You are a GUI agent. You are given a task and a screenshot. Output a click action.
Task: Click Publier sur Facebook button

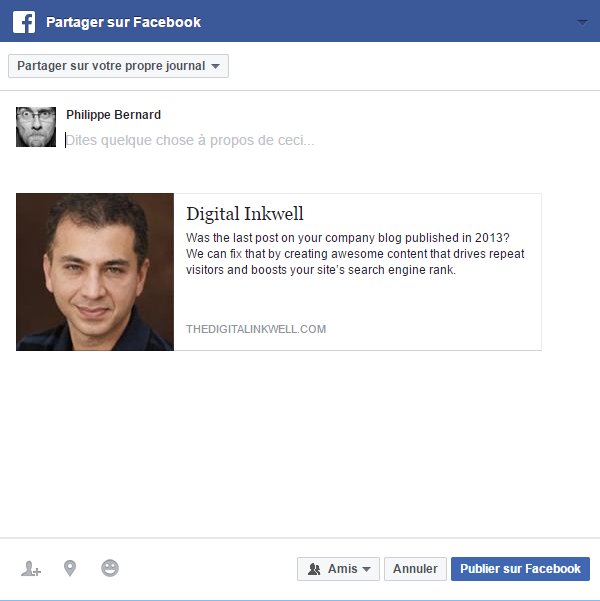pyautogui.click(x=520, y=569)
